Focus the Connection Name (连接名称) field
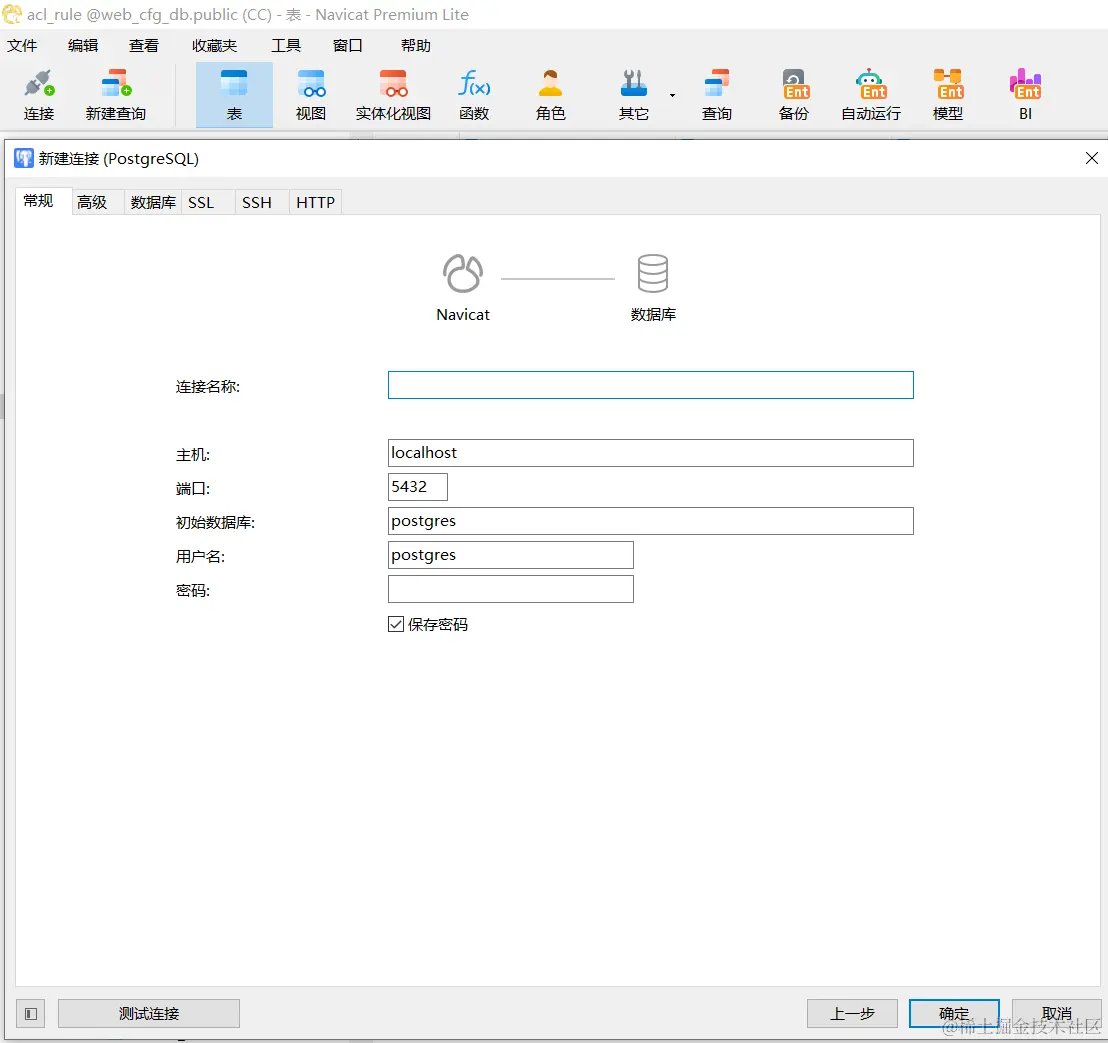 651,385
